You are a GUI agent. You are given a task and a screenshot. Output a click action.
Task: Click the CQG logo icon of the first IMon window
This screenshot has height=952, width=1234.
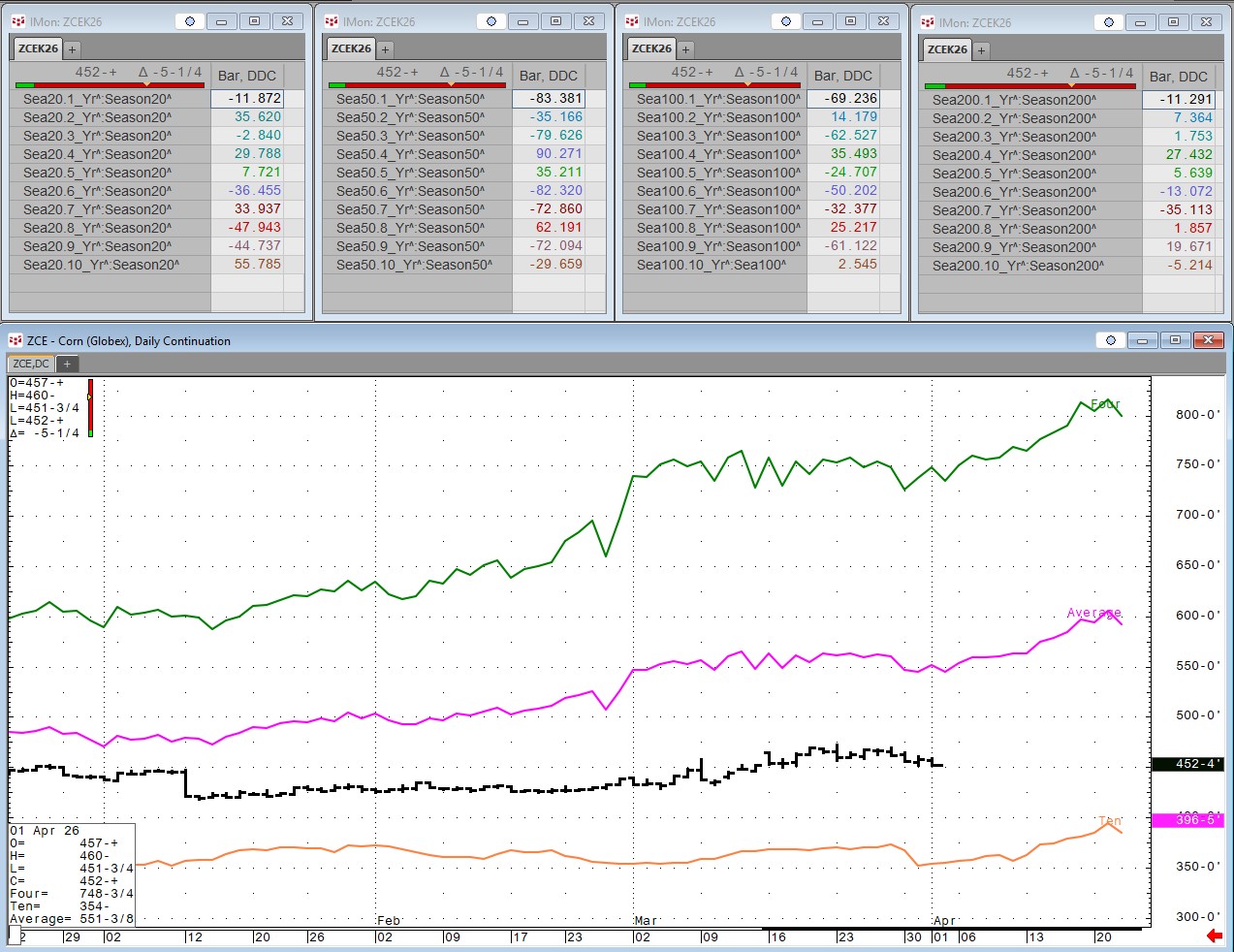(18, 21)
